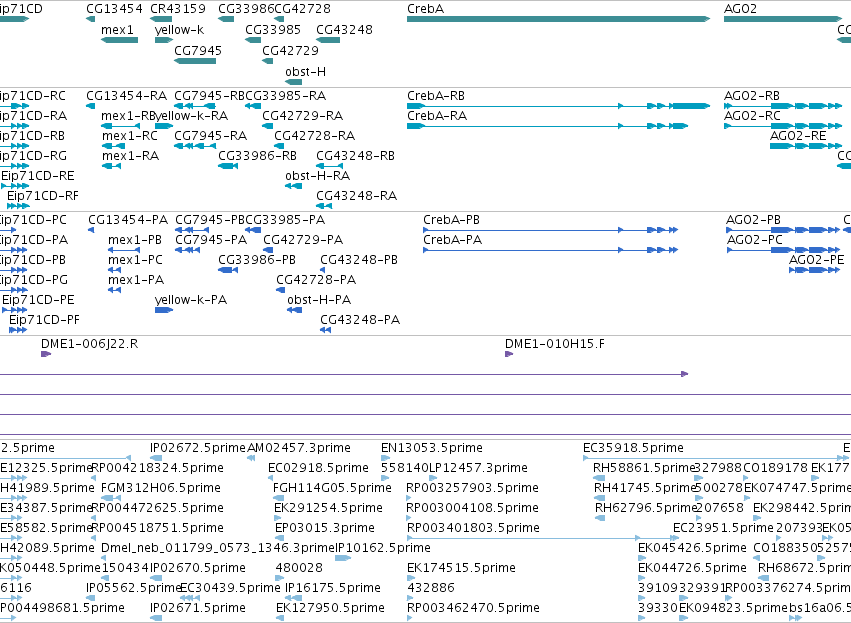Open the RP003462470.5prime EST label

tap(473, 608)
